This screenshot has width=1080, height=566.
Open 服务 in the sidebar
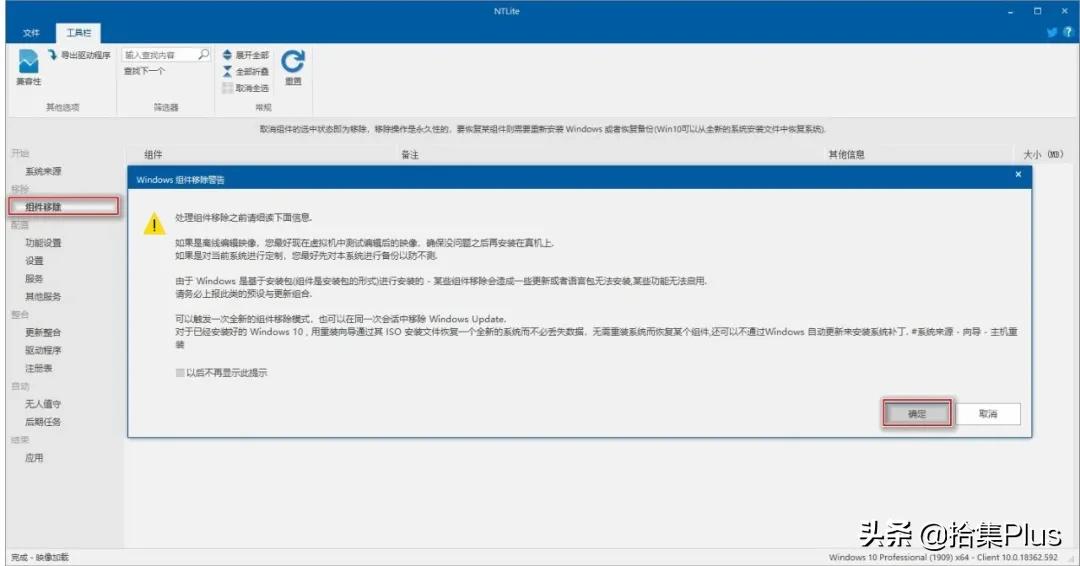(x=34, y=279)
